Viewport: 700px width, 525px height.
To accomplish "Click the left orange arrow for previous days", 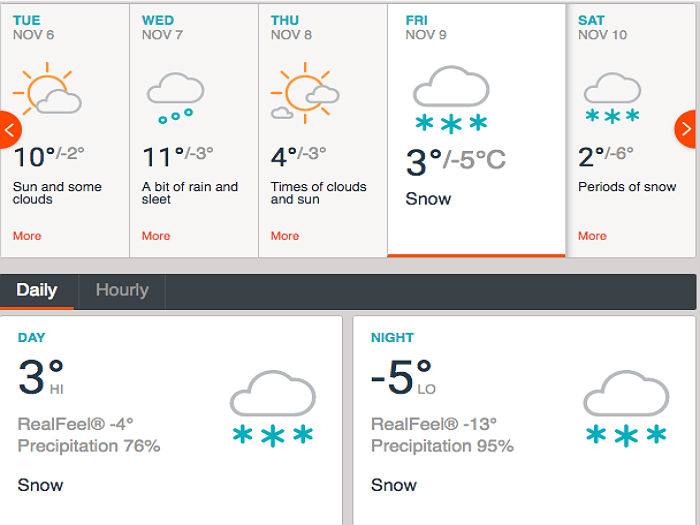I will click(10, 129).
